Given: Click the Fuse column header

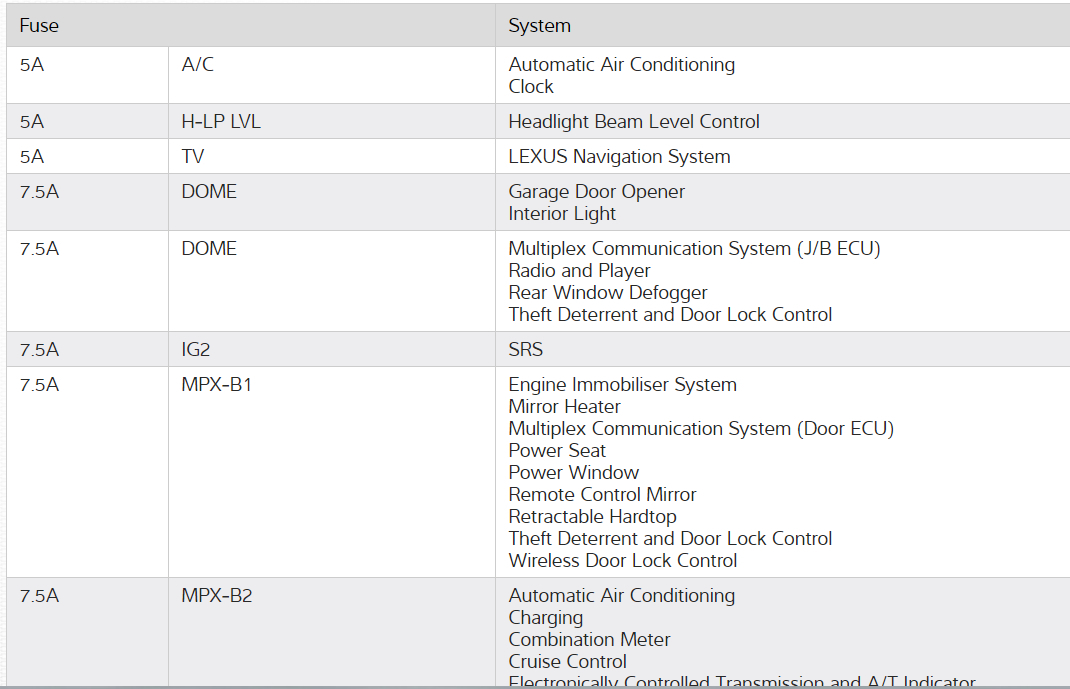Looking at the screenshot, I should click(x=39, y=26).
